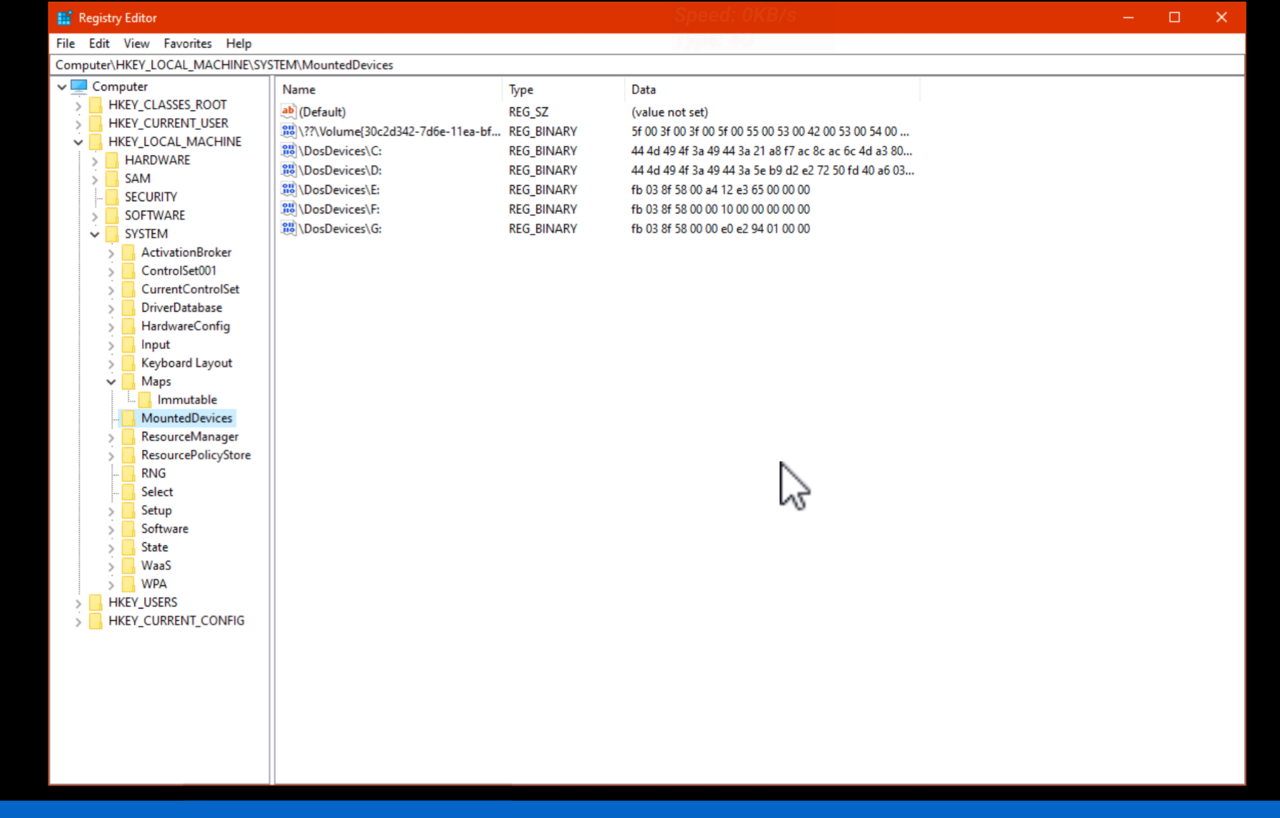Open the Favorites menu
Image resolution: width=1280 pixels, height=818 pixels.
point(188,44)
